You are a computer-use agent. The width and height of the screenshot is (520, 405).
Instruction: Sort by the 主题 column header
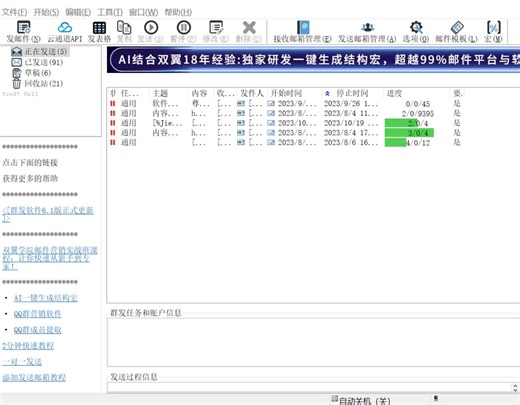click(x=160, y=93)
